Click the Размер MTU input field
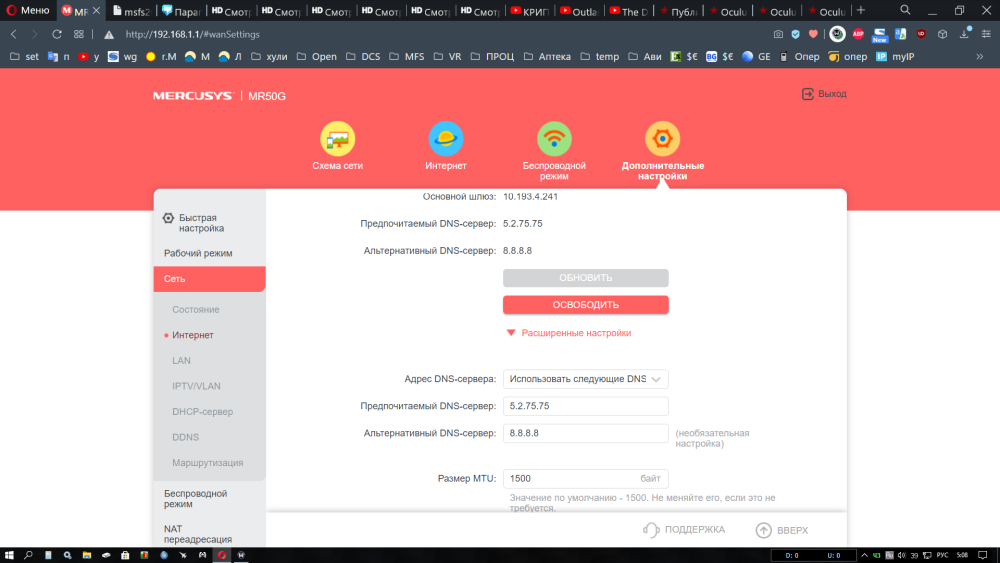 tap(585, 478)
